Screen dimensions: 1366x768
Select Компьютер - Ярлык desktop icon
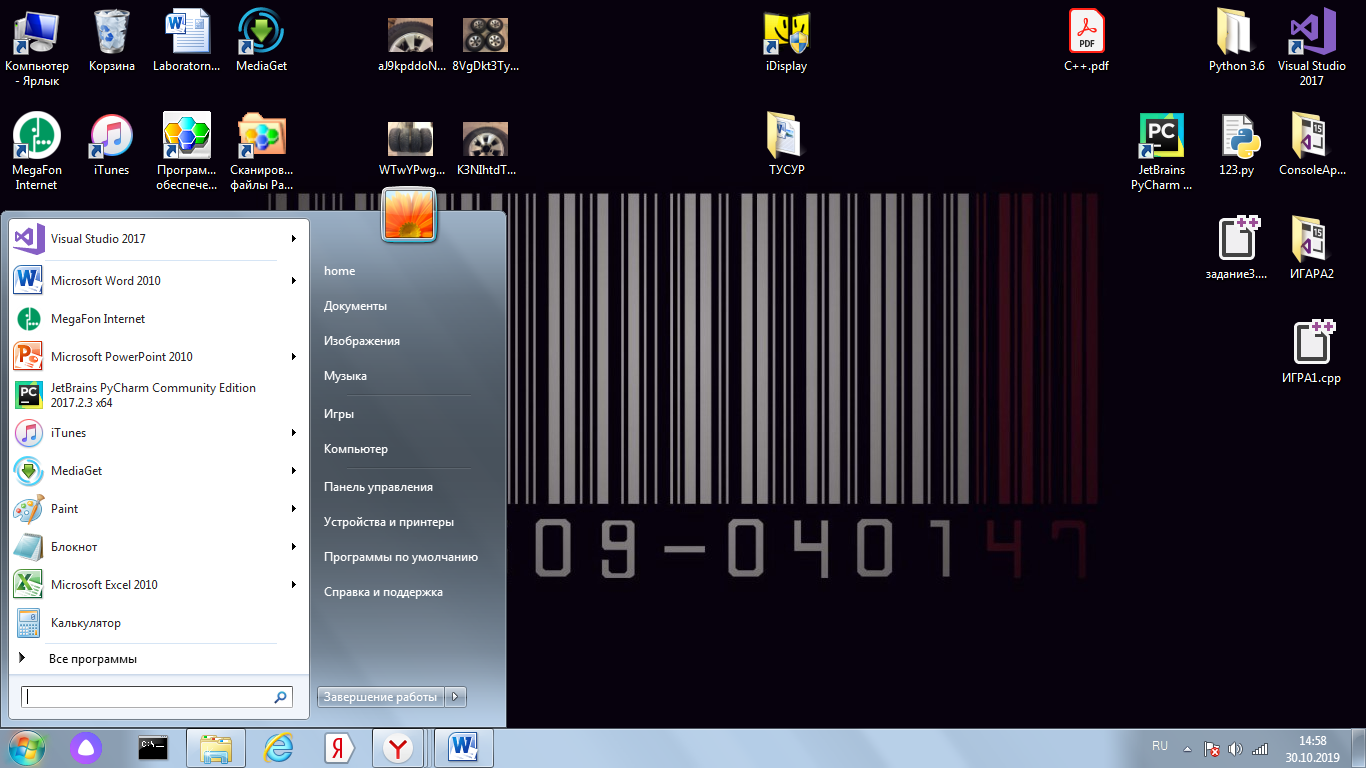pyautogui.click(x=37, y=47)
